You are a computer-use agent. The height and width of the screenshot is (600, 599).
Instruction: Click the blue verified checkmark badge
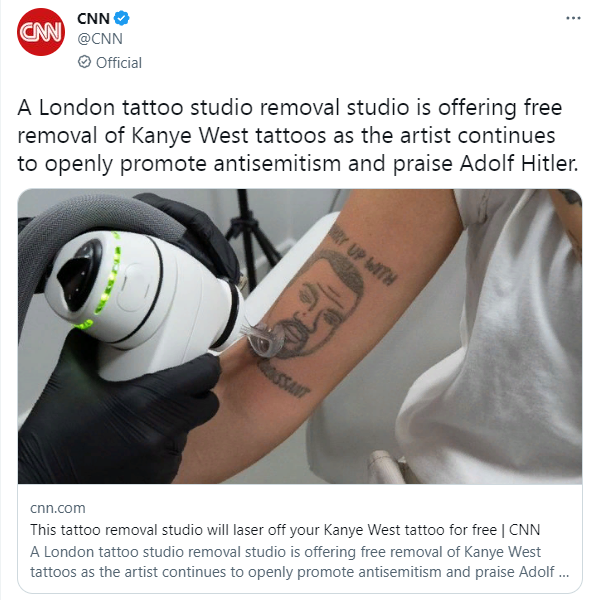(x=122, y=18)
